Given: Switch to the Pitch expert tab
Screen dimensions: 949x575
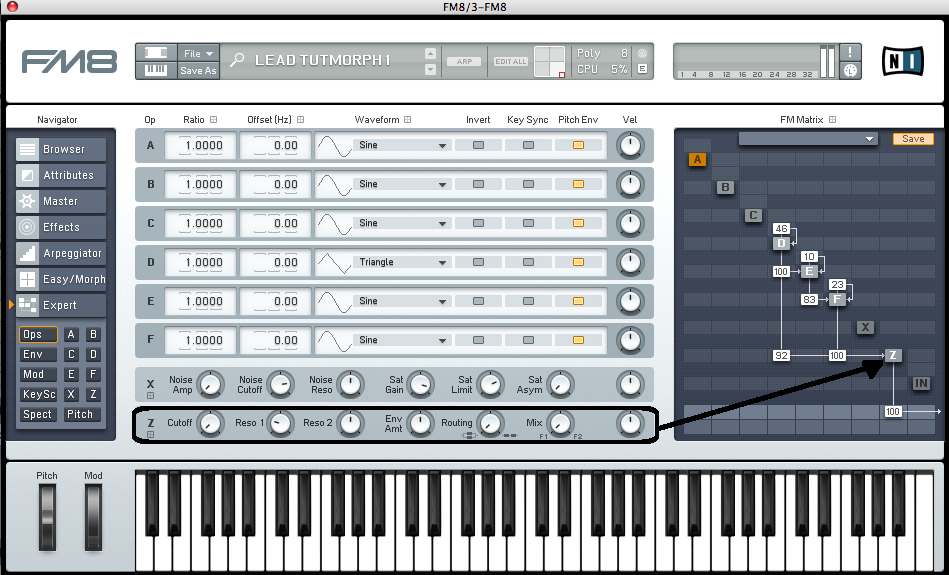Looking at the screenshot, I should tap(81, 414).
